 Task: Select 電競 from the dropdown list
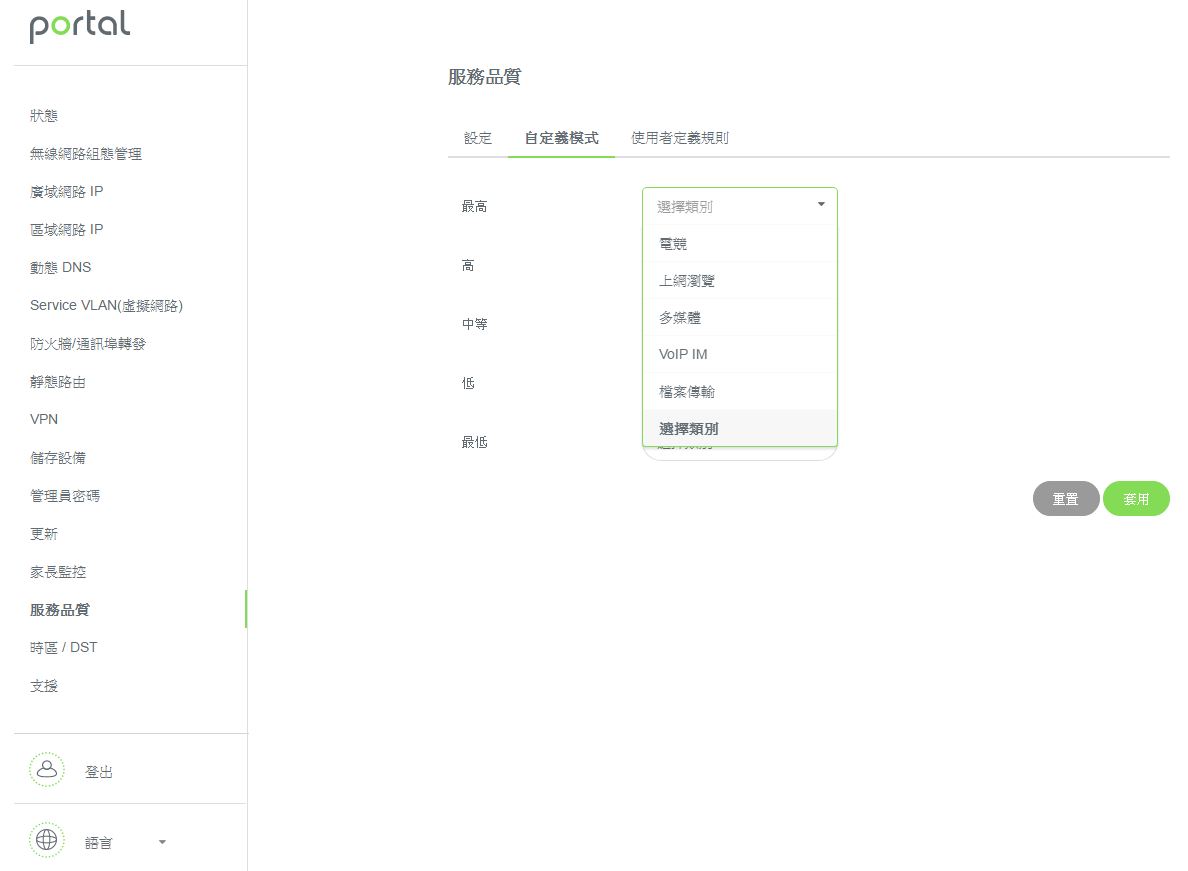coord(739,244)
